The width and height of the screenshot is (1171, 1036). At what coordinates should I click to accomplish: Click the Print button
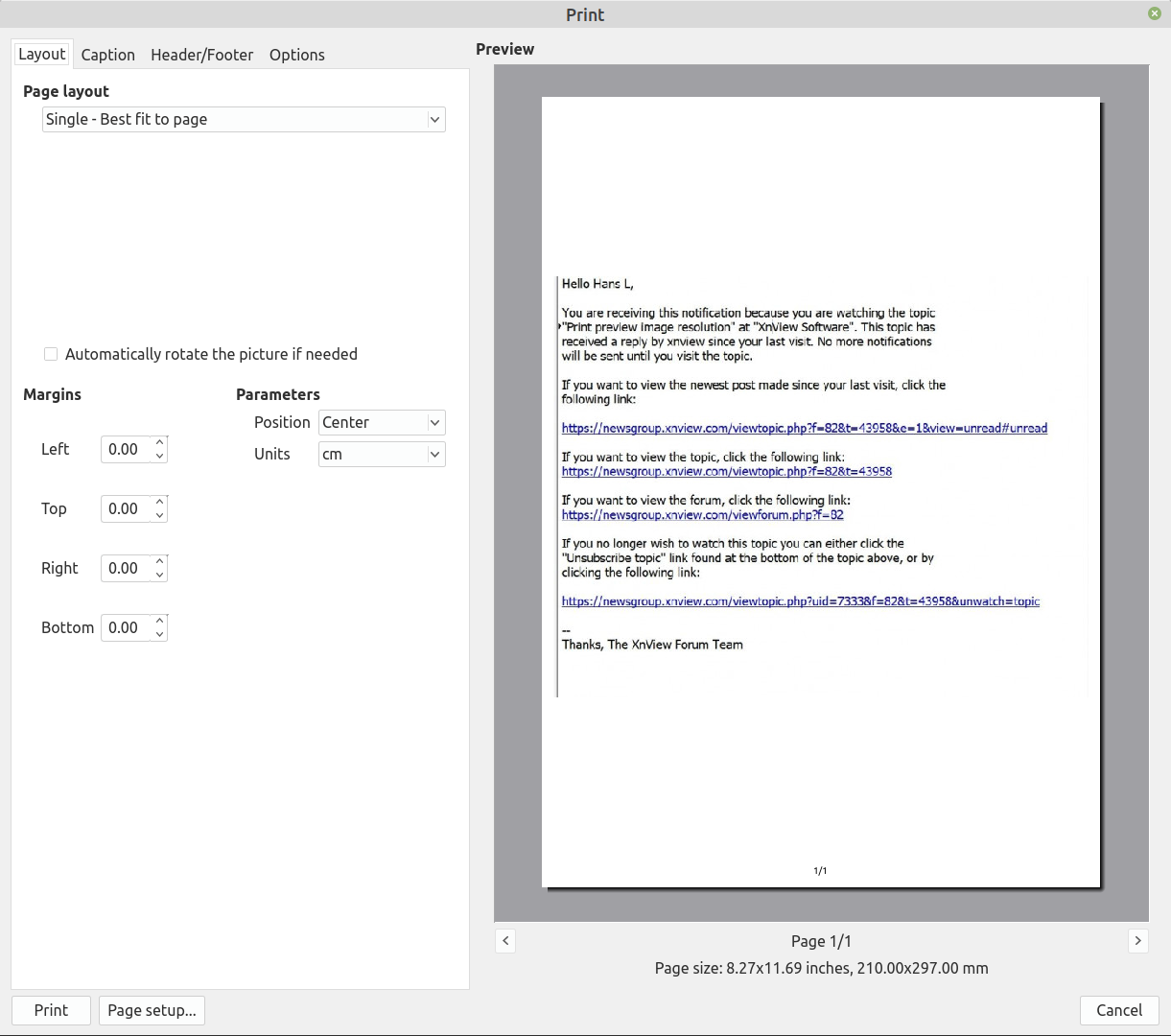(51, 1010)
